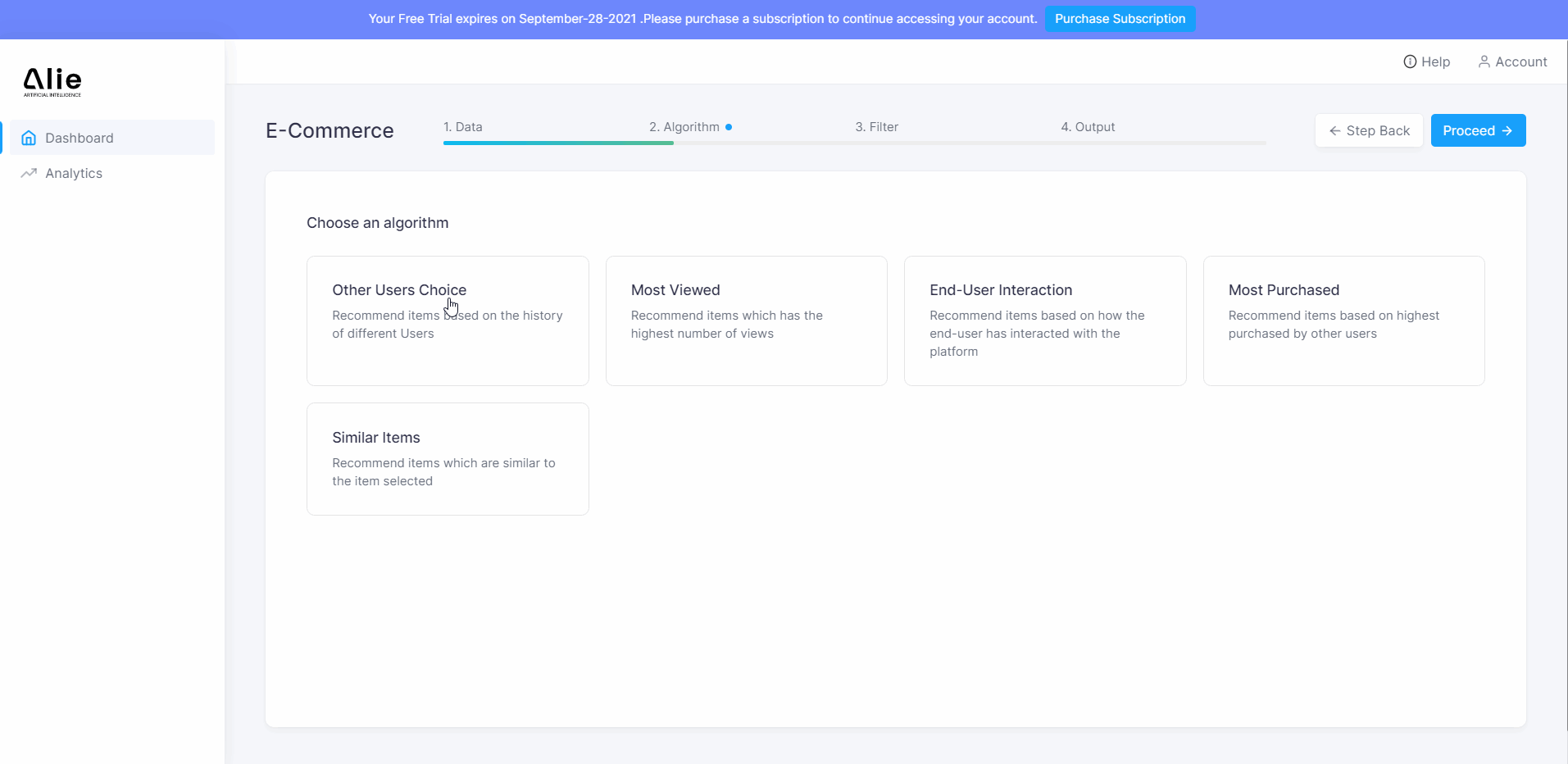The height and width of the screenshot is (764, 1568).
Task: Pick the End-User Interaction algorithm
Action: pyautogui.click(x=1044, y=321)
